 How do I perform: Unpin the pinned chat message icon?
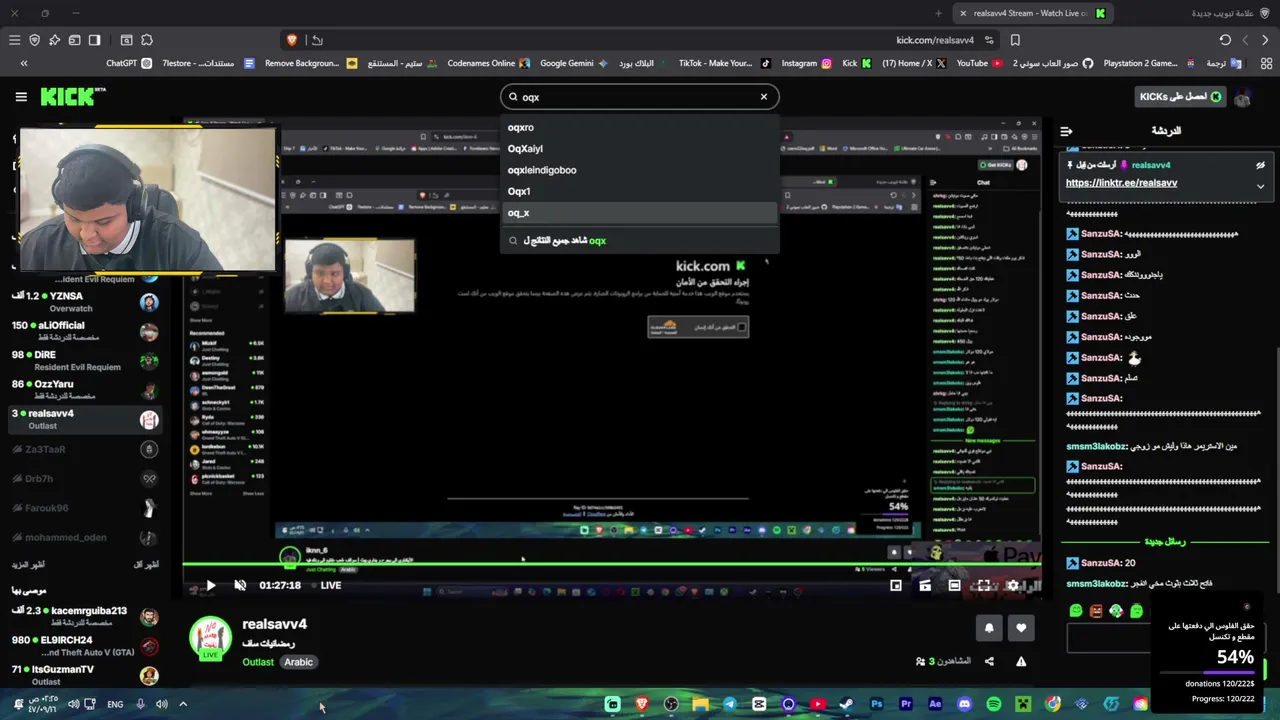click(1260, 165)
